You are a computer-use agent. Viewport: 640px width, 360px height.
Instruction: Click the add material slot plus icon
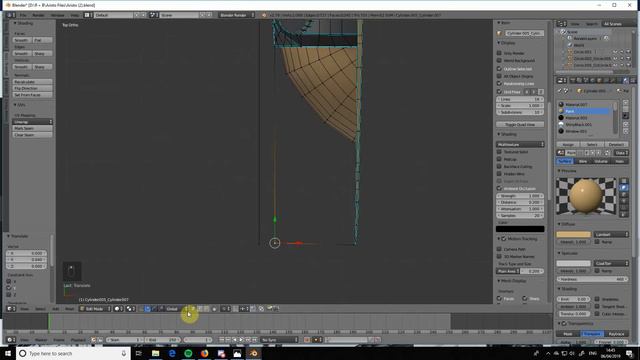pos(626,103)
